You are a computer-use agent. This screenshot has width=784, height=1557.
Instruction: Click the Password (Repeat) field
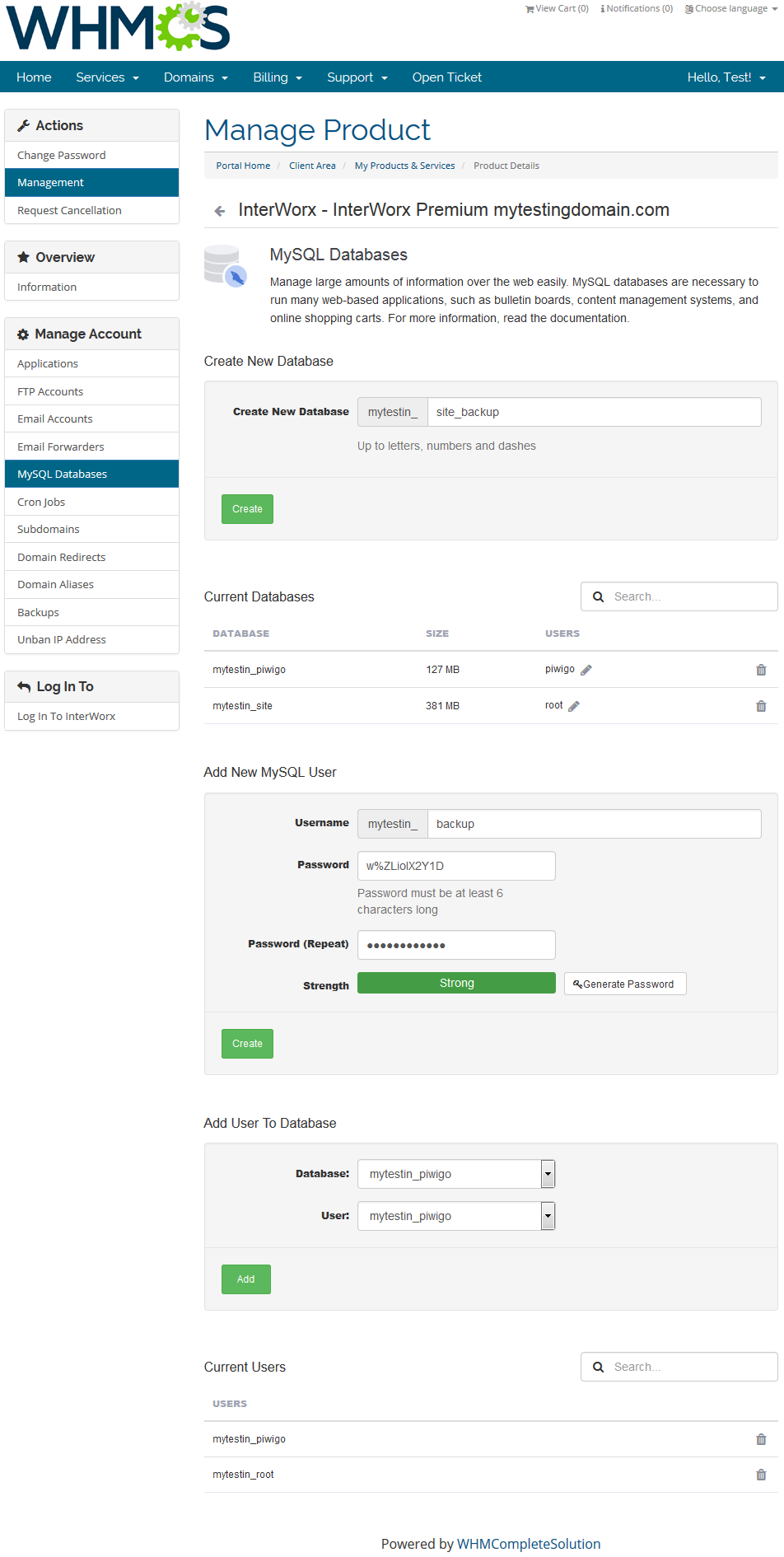pos(456,945)
